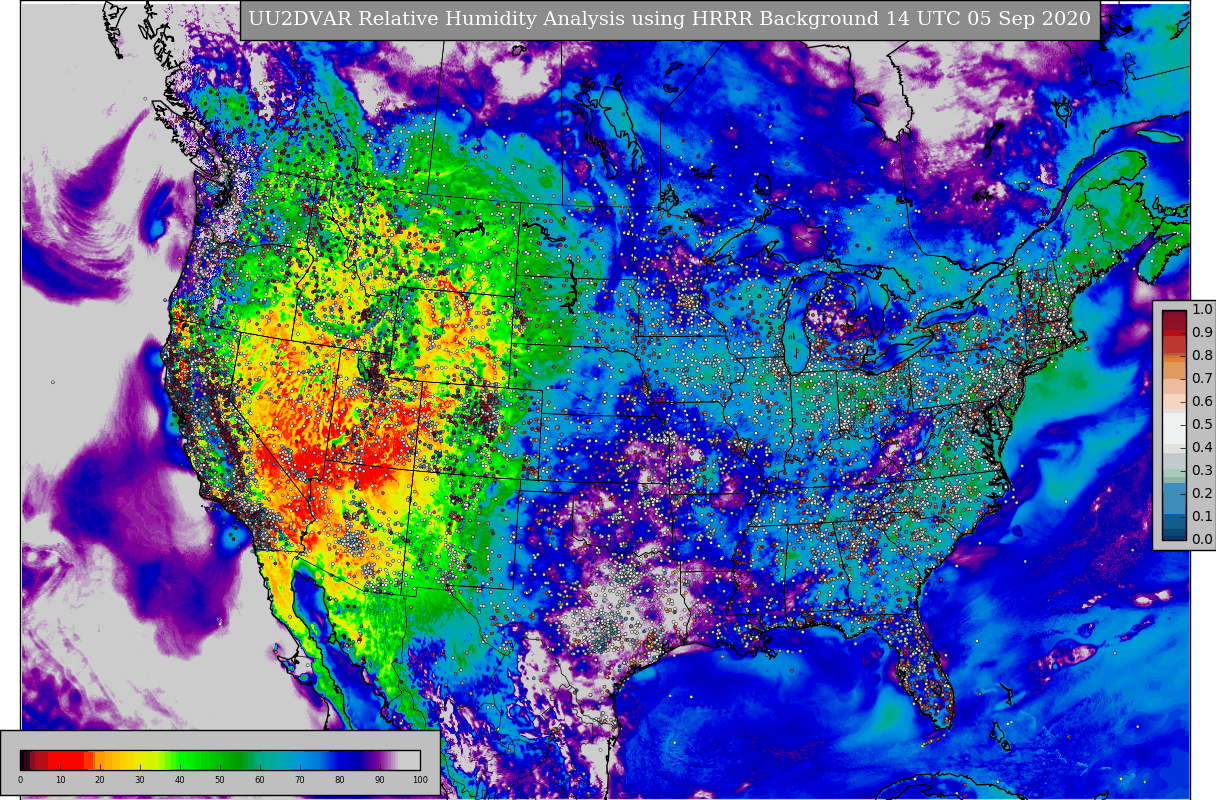The image size is (1216, 800).
Task: Click the 0.2 label on the vertical scale
Action: pos(1202,494)
